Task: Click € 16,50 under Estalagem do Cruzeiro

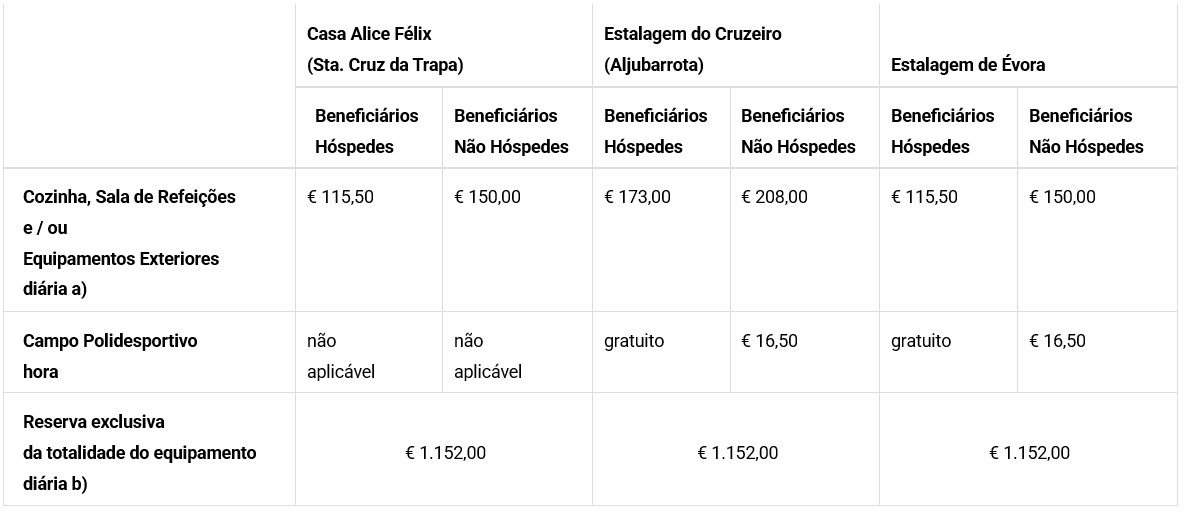Action: (x=769, y=342)
